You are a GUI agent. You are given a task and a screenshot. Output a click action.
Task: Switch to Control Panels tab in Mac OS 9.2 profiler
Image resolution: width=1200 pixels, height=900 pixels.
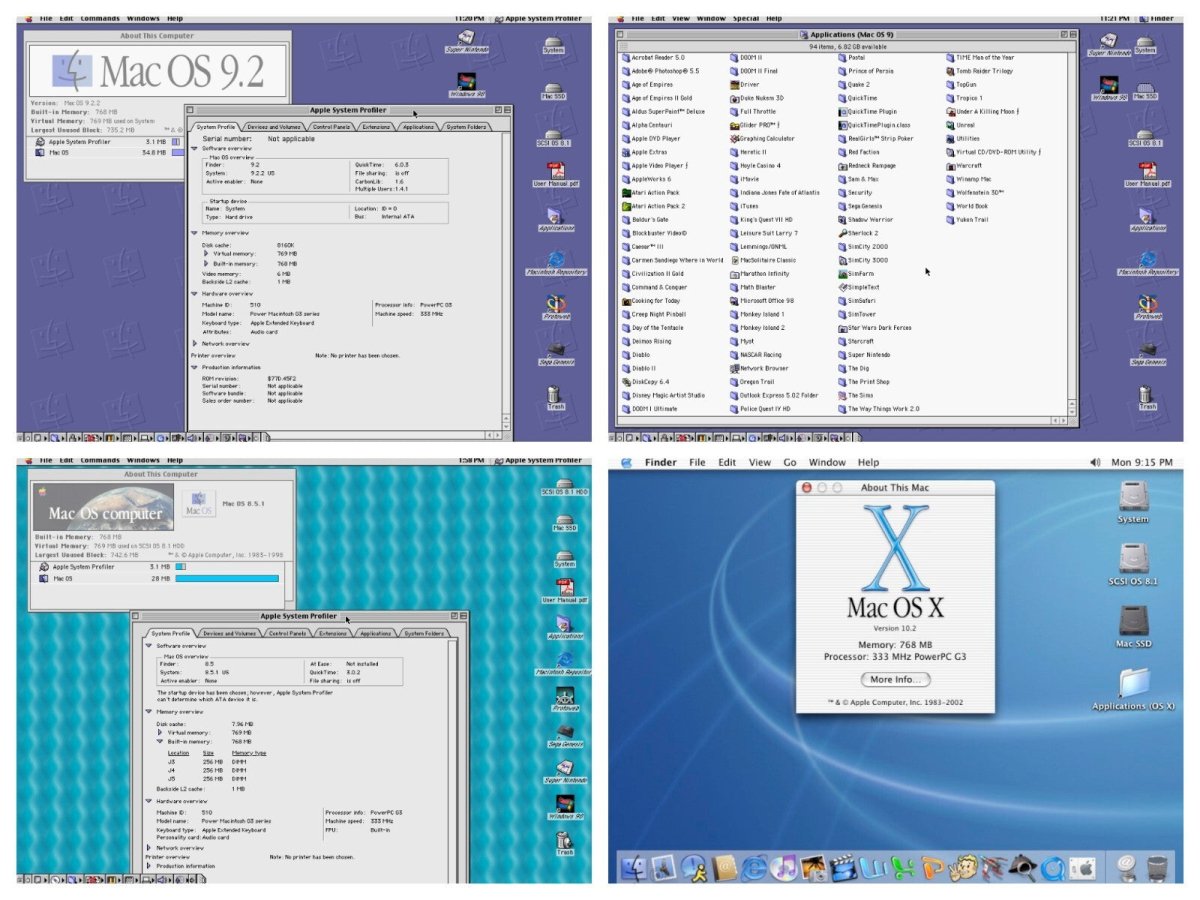(331, 127)
